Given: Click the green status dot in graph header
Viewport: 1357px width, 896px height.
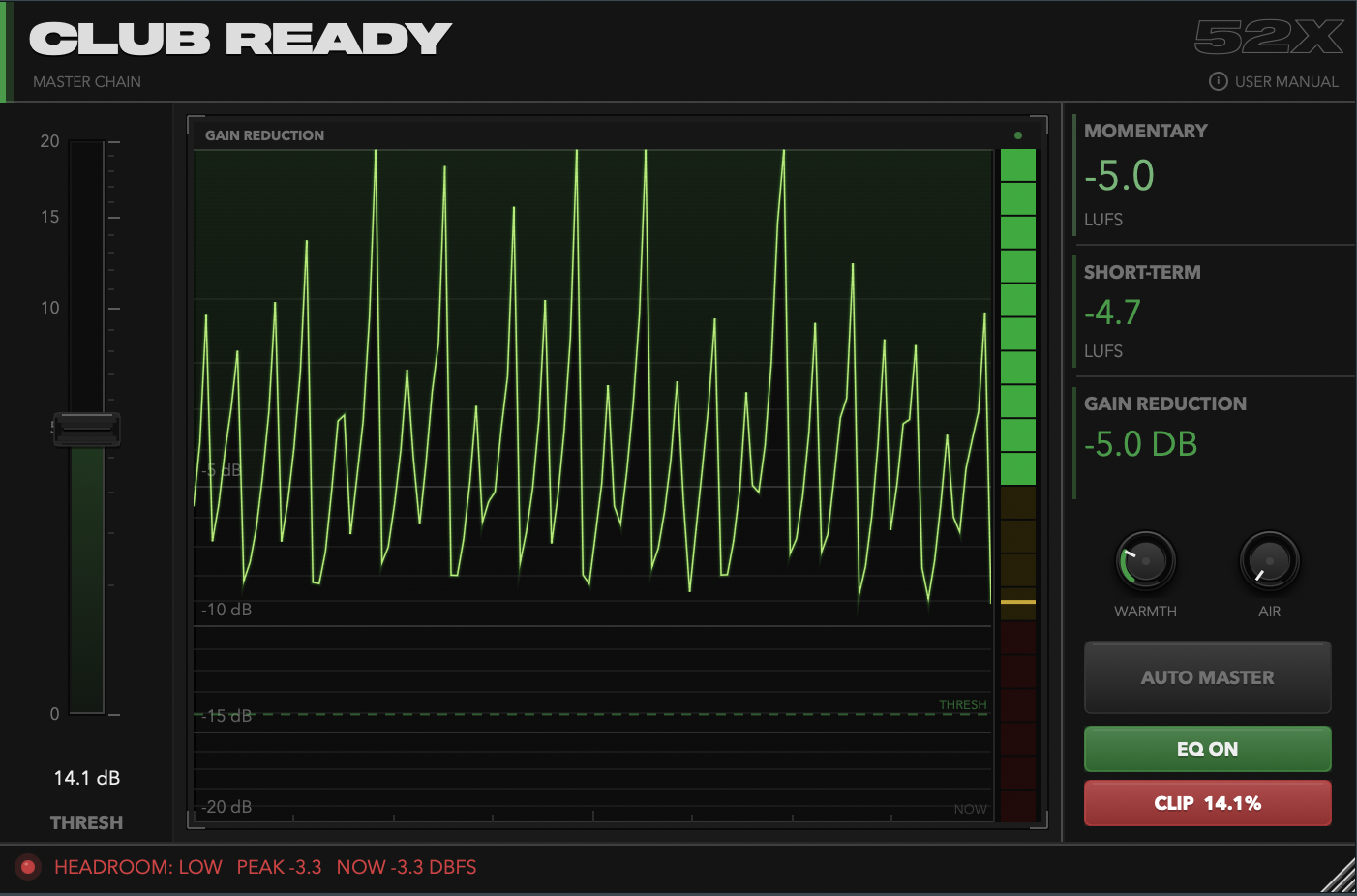Looking at the screenshot, I should coord(1017,135).
